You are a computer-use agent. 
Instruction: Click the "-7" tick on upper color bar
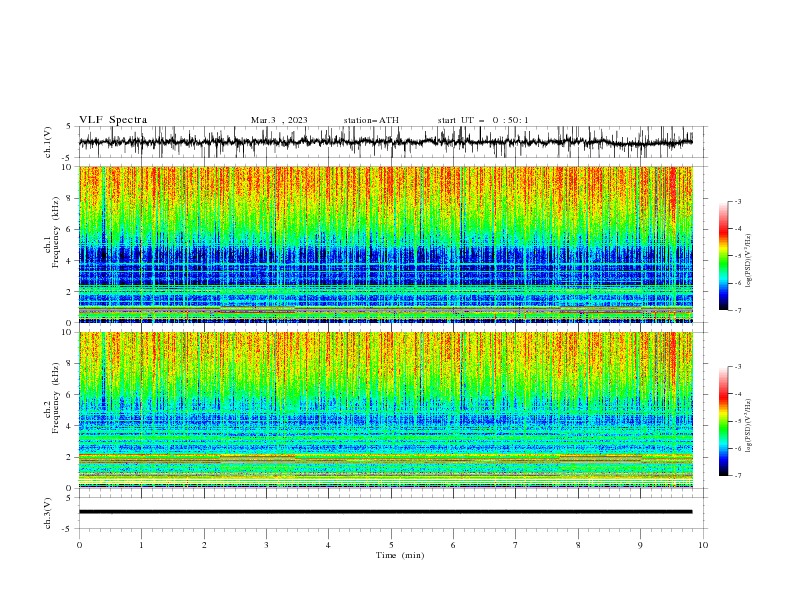[x=737, y=310]
